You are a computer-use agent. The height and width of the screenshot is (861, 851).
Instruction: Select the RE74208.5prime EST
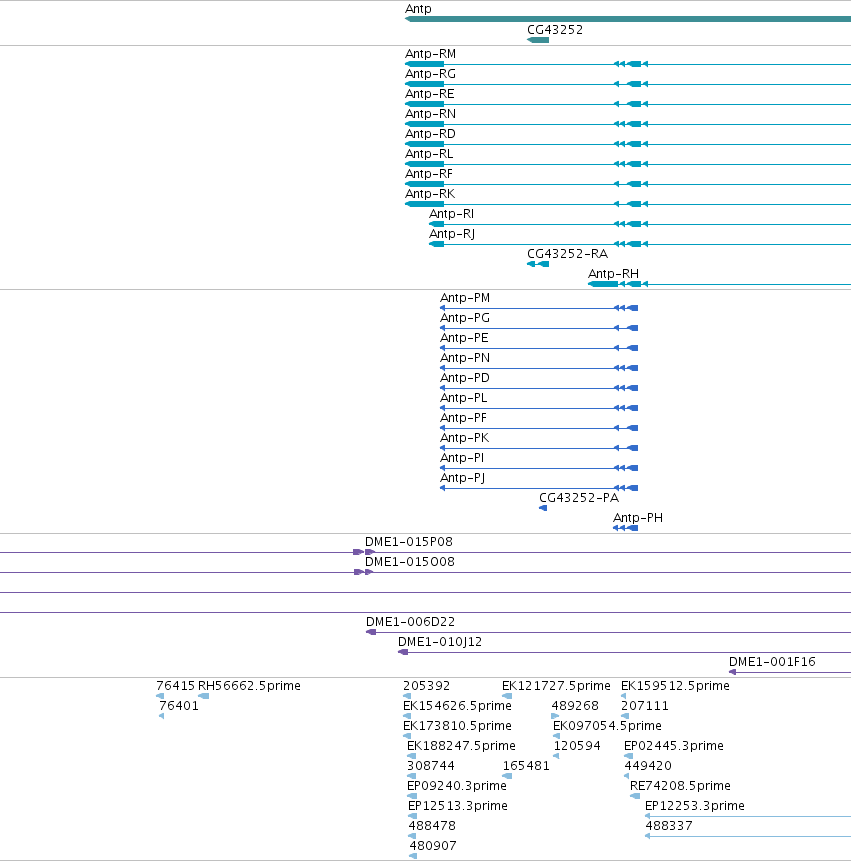pyautogui.click(x=635, y=796)
